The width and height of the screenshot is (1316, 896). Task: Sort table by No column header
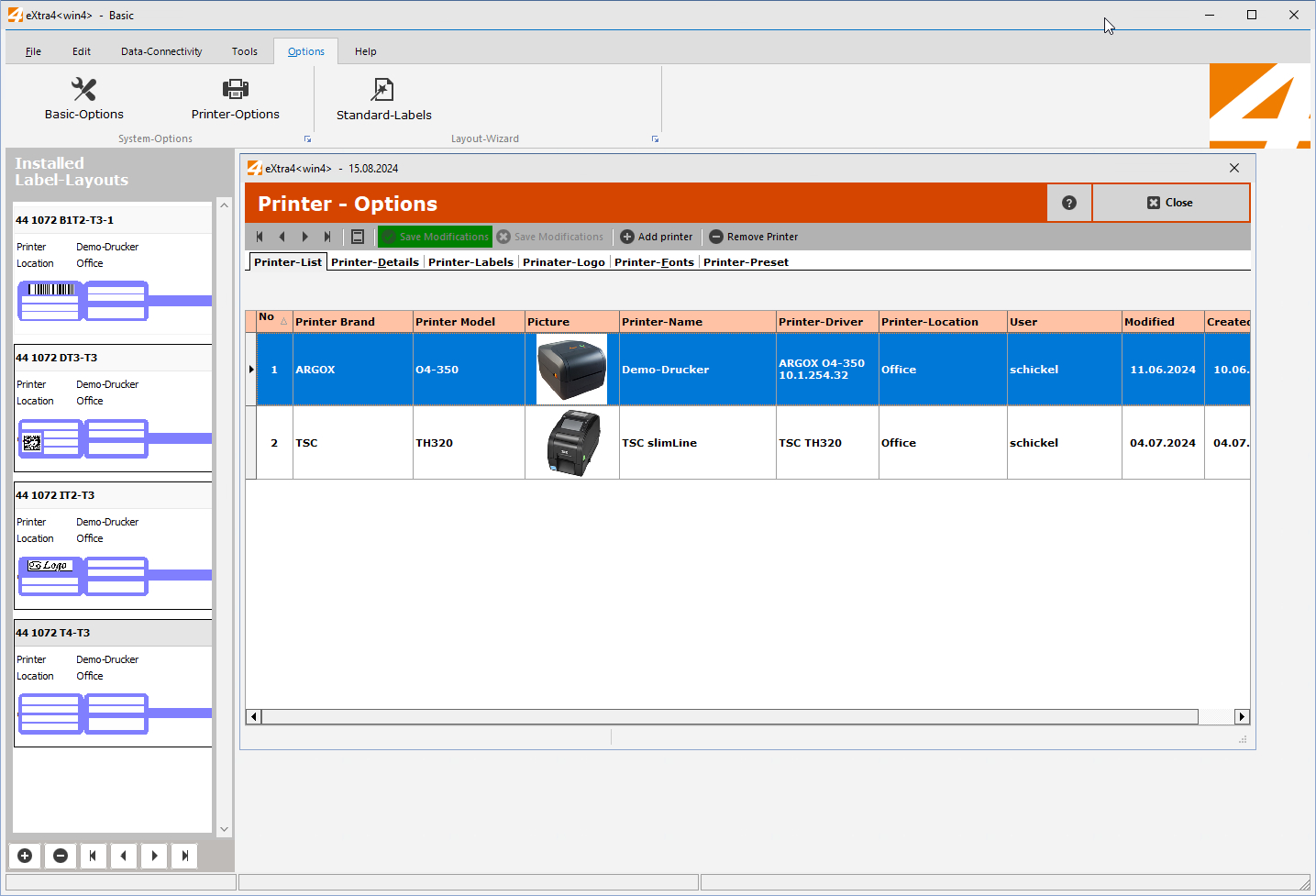click(272, 321)
